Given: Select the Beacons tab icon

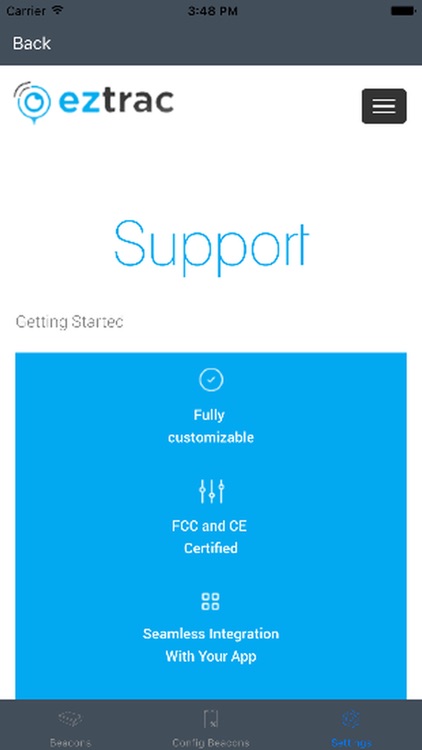Looking at the screenshot, I should 70,718.
